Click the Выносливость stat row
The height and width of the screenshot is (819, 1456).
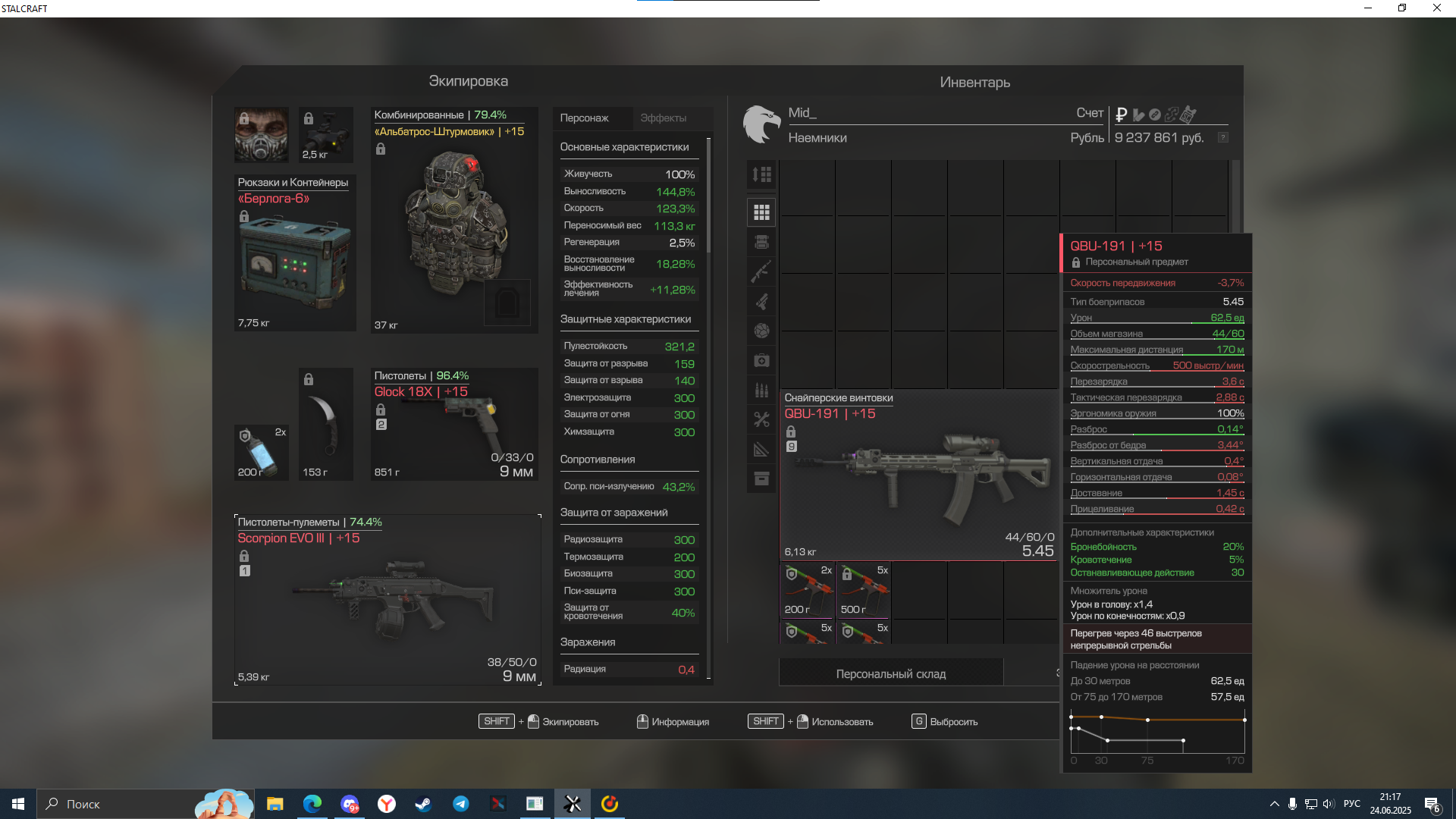point(629,192)
